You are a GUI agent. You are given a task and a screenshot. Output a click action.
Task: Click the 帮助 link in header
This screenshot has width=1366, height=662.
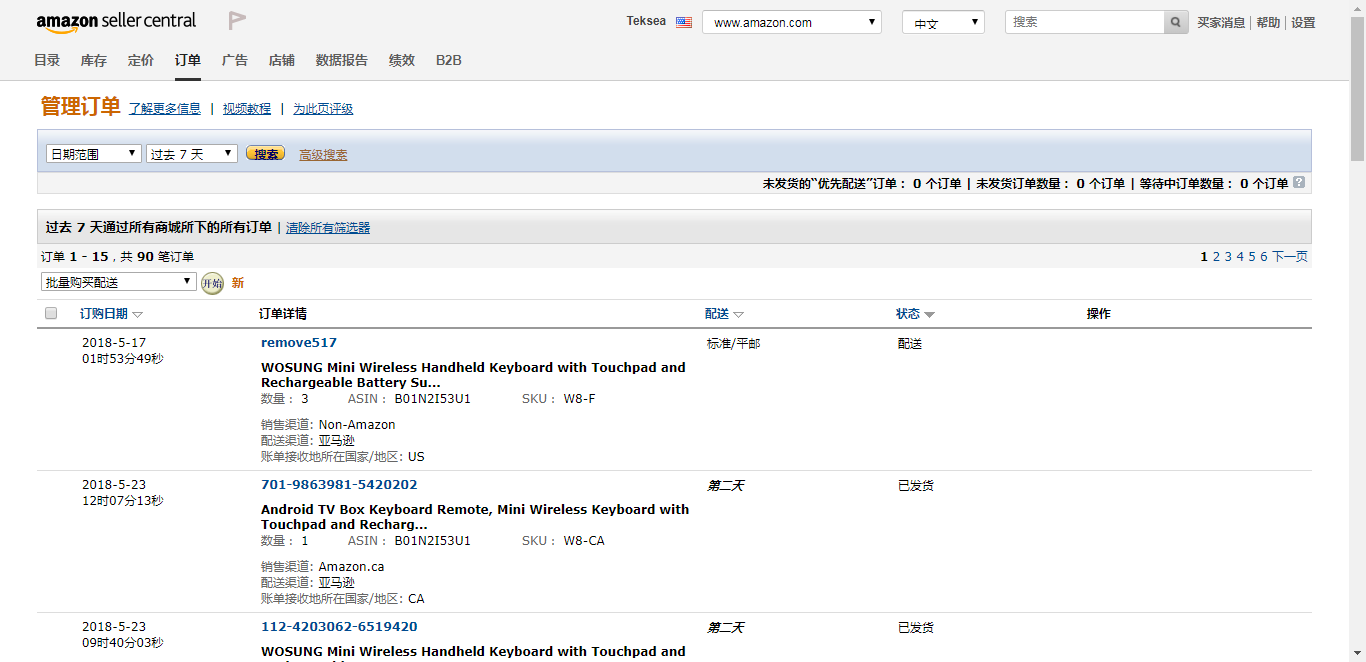(1268, 23)
